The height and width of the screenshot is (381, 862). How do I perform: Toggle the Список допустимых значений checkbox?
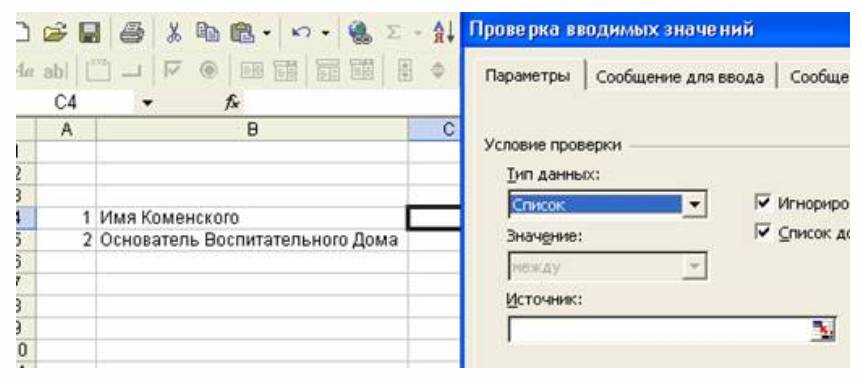point(762,233)
